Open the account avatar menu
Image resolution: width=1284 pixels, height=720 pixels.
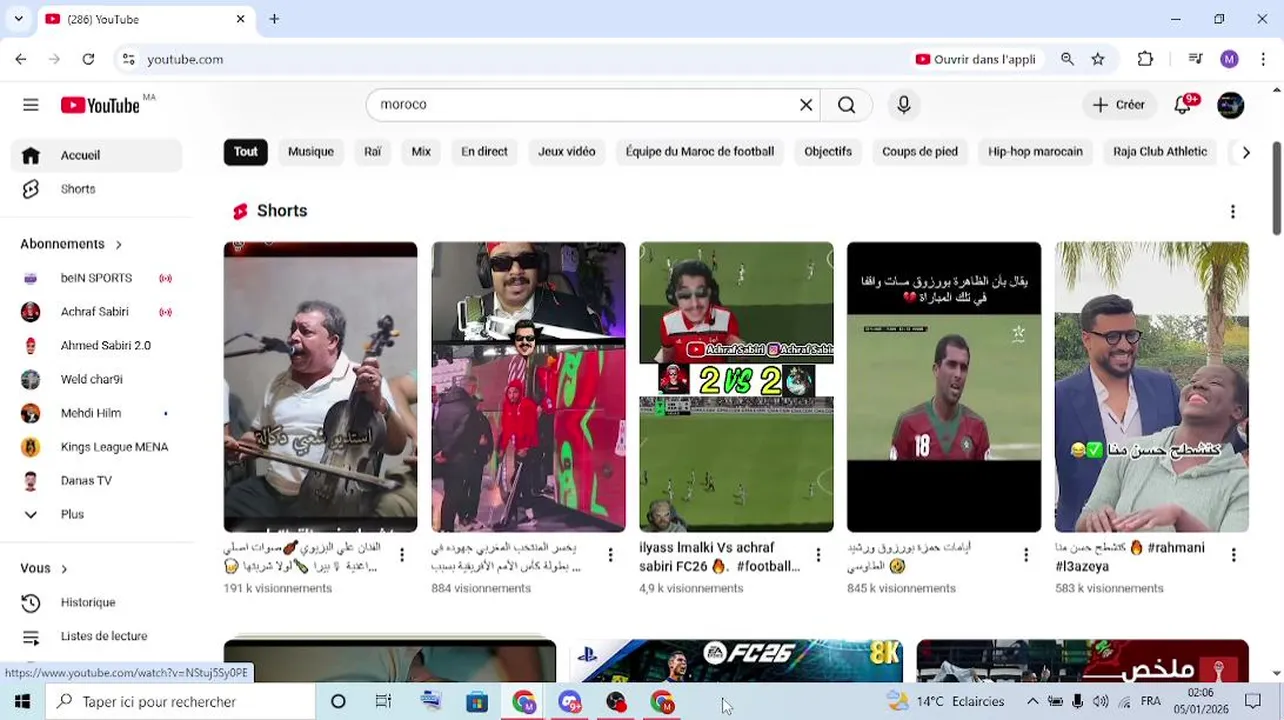(1231, 105)
